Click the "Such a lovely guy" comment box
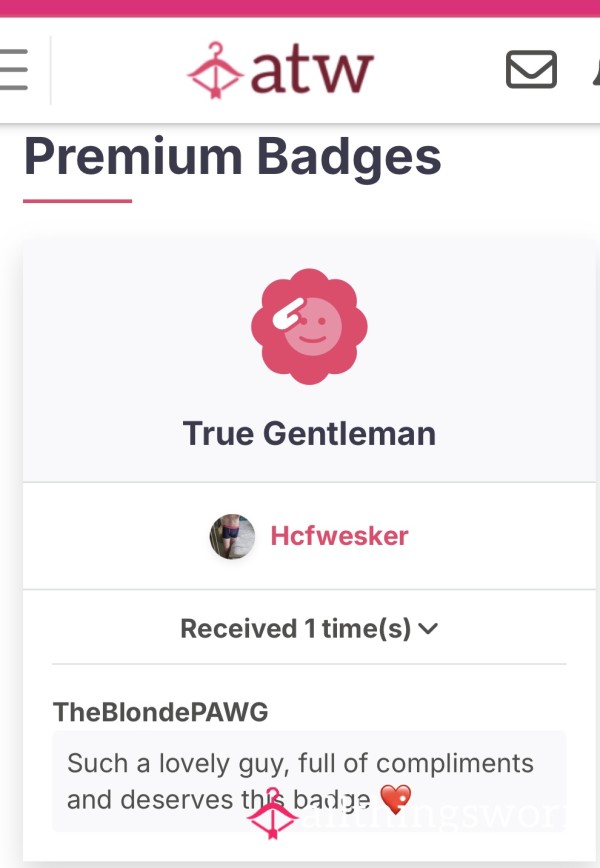 (309, 781)
